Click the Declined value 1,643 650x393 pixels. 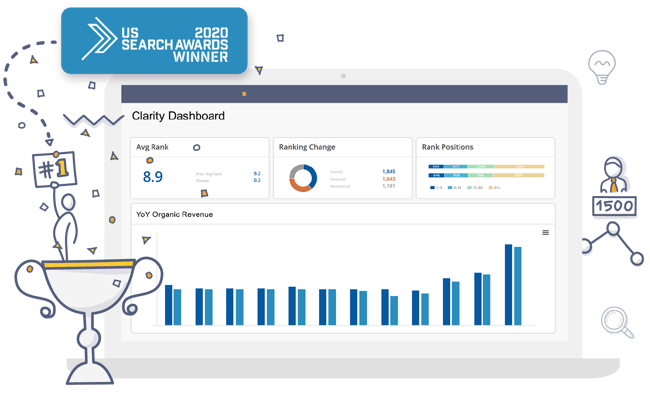tap(389, 179)
